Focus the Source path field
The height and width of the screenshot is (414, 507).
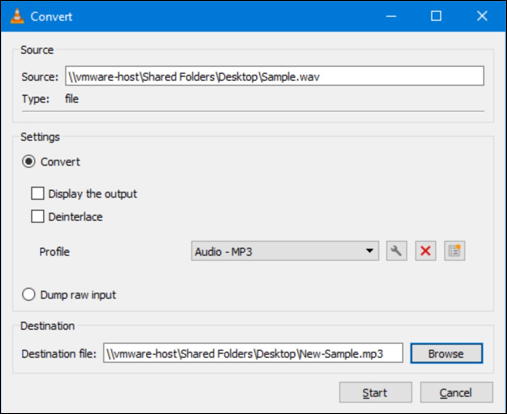pyautogui.click(x=274, y=76)
